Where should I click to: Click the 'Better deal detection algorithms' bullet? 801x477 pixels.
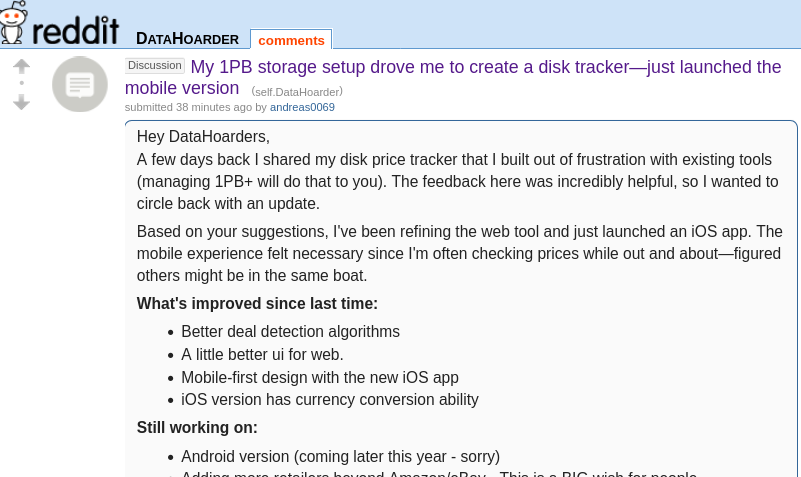click(291, 331)
